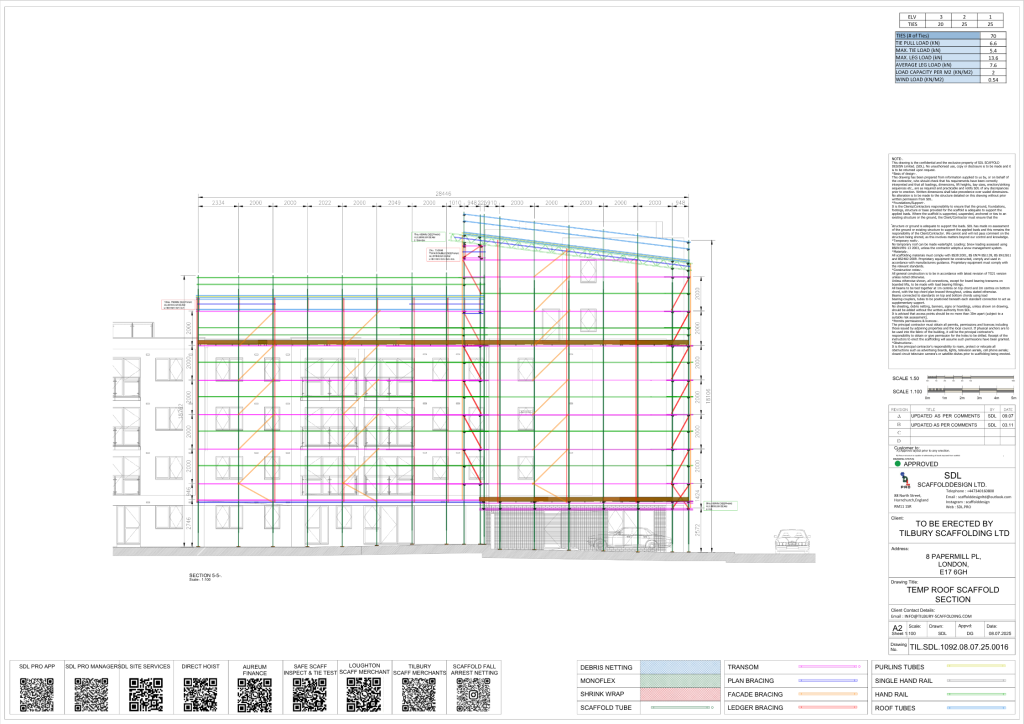The image size is (1024, 724).
Task: Click the PLAN BRACING legend line
Action: pos(828,681)
